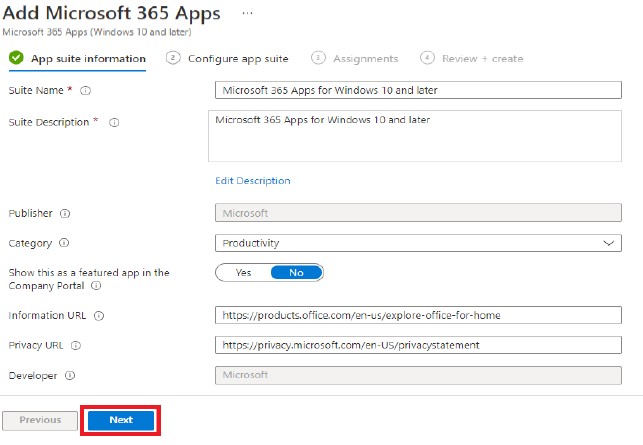This screenshot has width=643, height=445.
Task: Click info icon beside Suite Description
Action: click(114, 123)
